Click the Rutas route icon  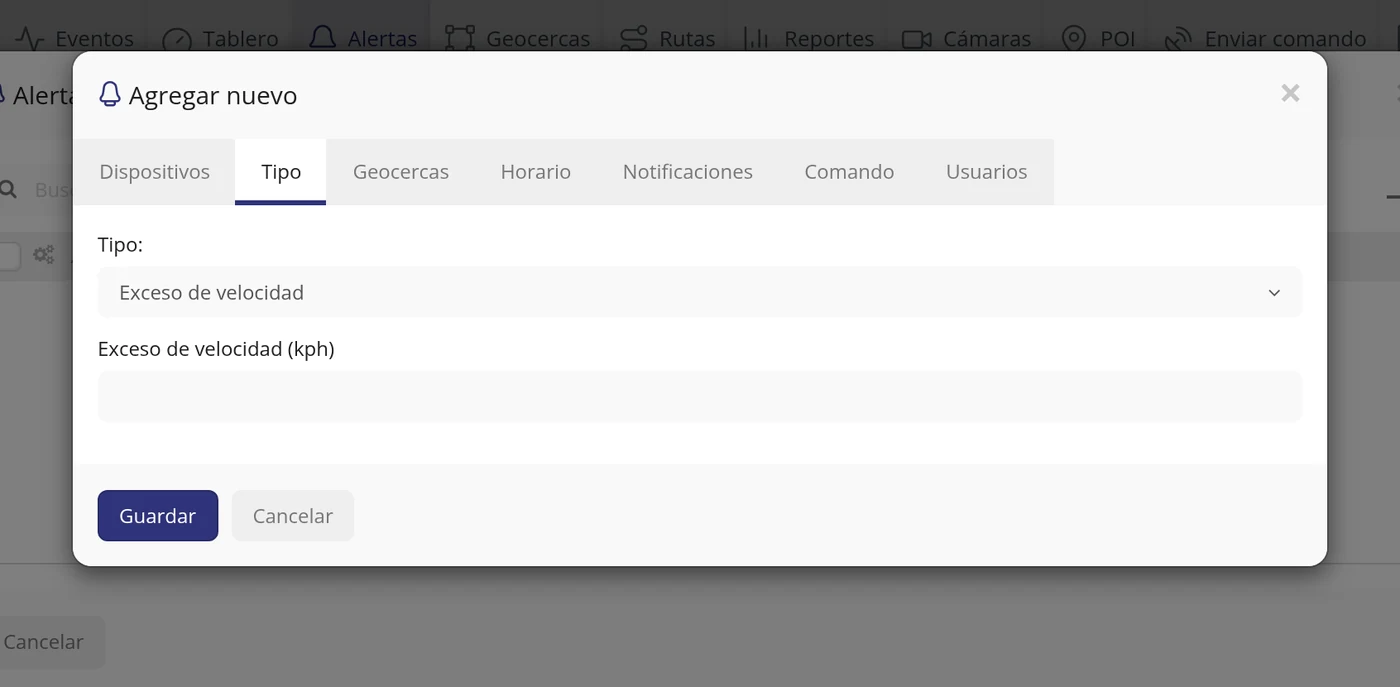coord(634,38)
